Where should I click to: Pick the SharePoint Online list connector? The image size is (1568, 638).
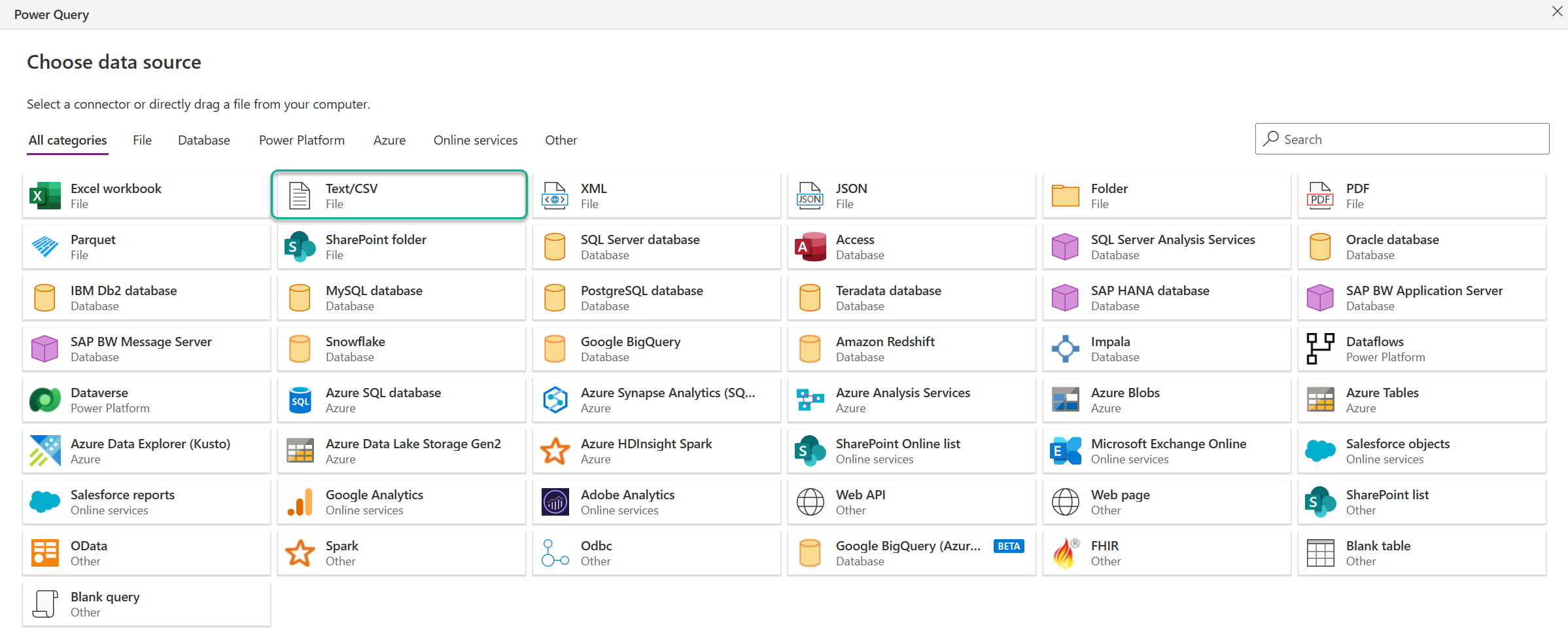(912, 451)
